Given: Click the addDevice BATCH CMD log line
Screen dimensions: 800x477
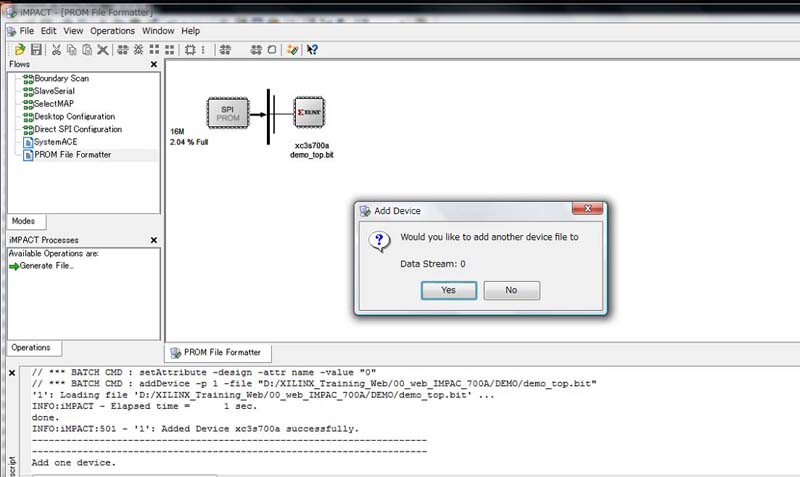Looking at the screenshot, I should click(314, 384).
